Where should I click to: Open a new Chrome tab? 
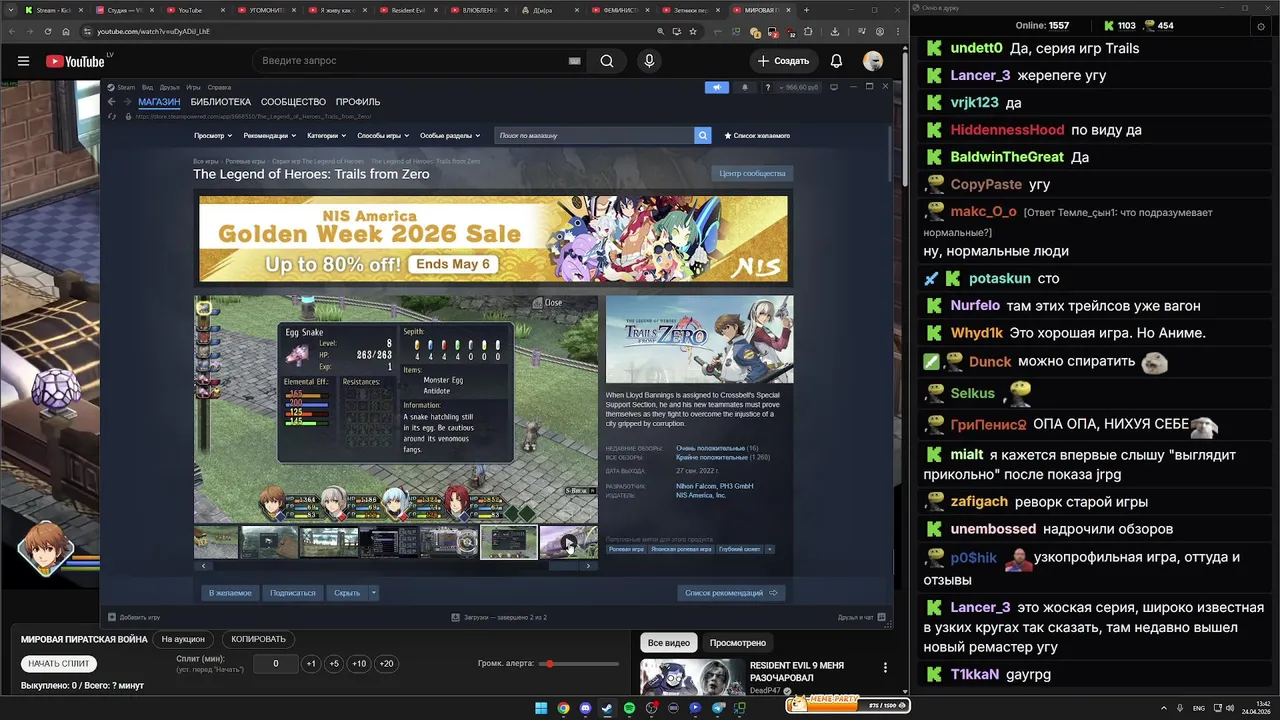coord(807,10)
